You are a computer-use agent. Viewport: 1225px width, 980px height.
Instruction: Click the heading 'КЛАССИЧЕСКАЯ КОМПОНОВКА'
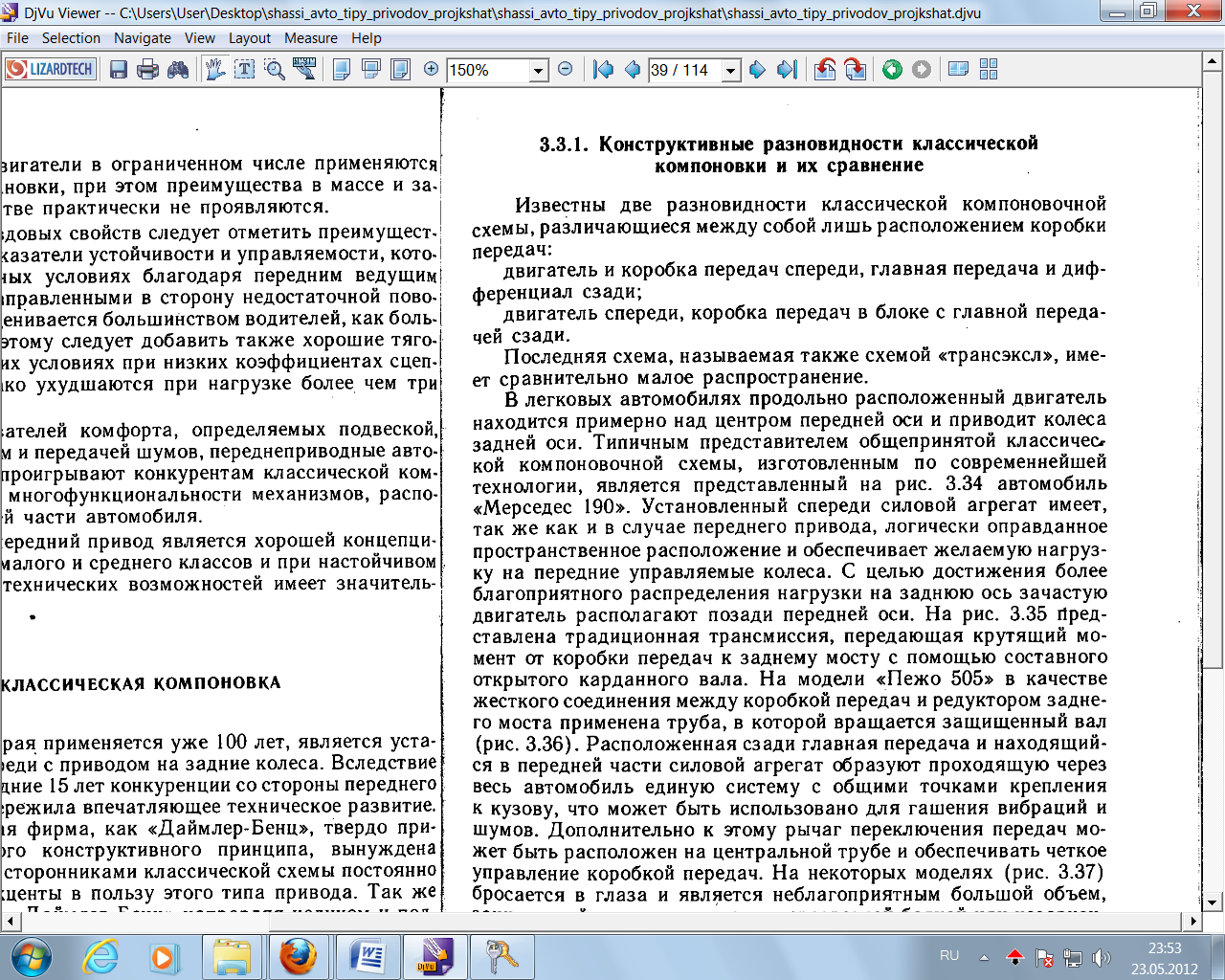pyautogui.click(x=141, y=683)
